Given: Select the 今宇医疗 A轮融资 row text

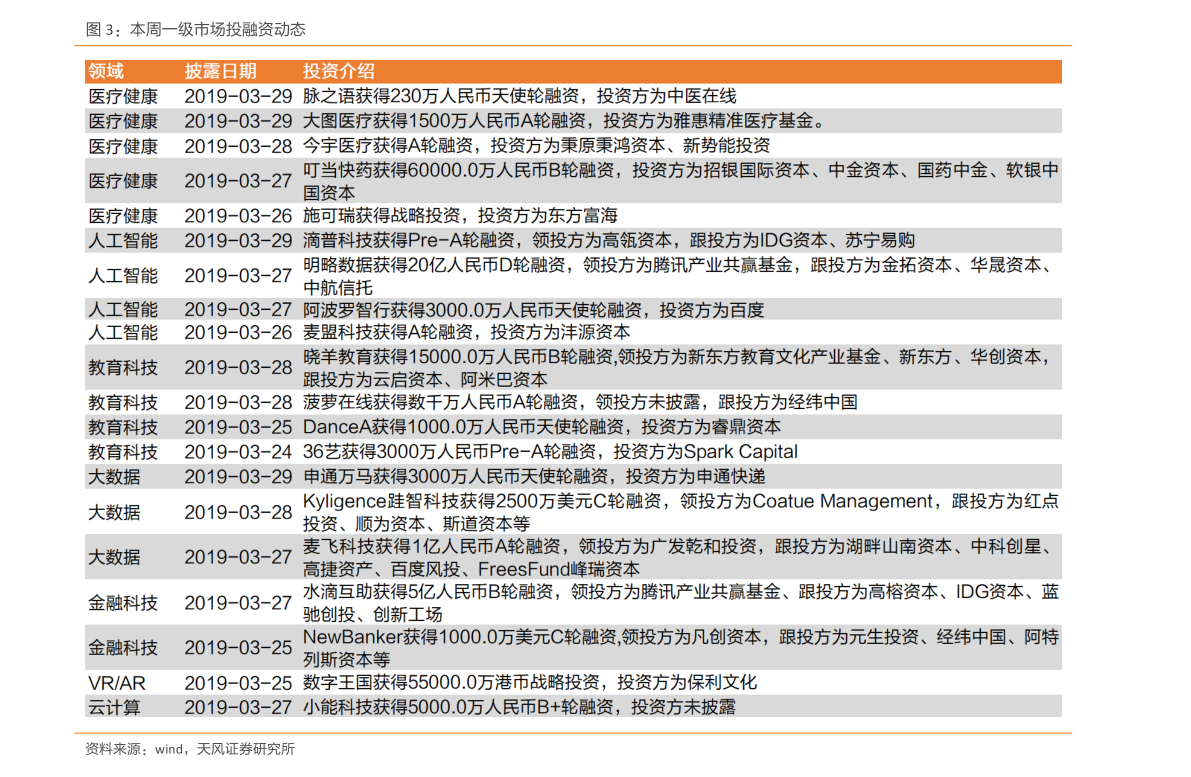Looking at the screenshot, I should (x=536, y=145).
